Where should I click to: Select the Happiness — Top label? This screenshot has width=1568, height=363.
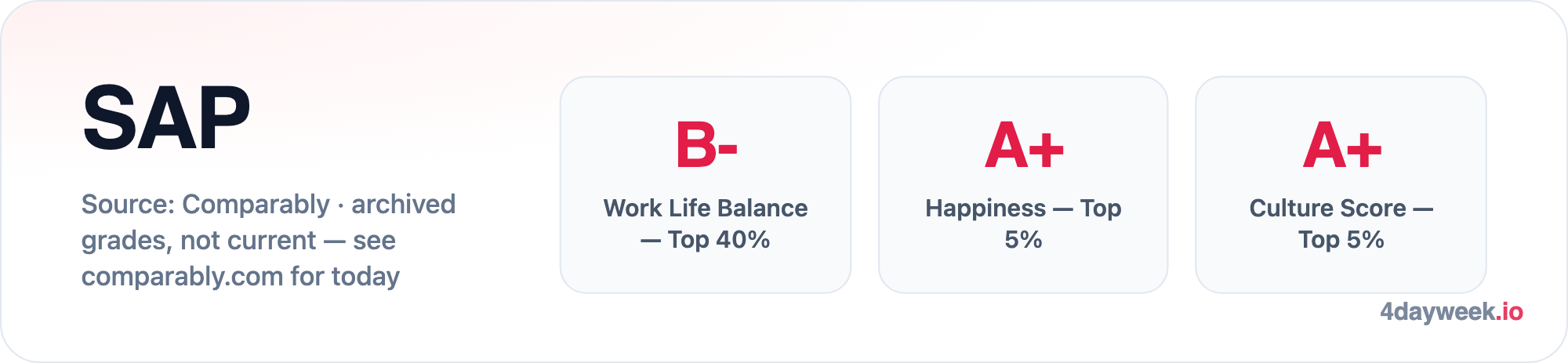(1023, 208)
